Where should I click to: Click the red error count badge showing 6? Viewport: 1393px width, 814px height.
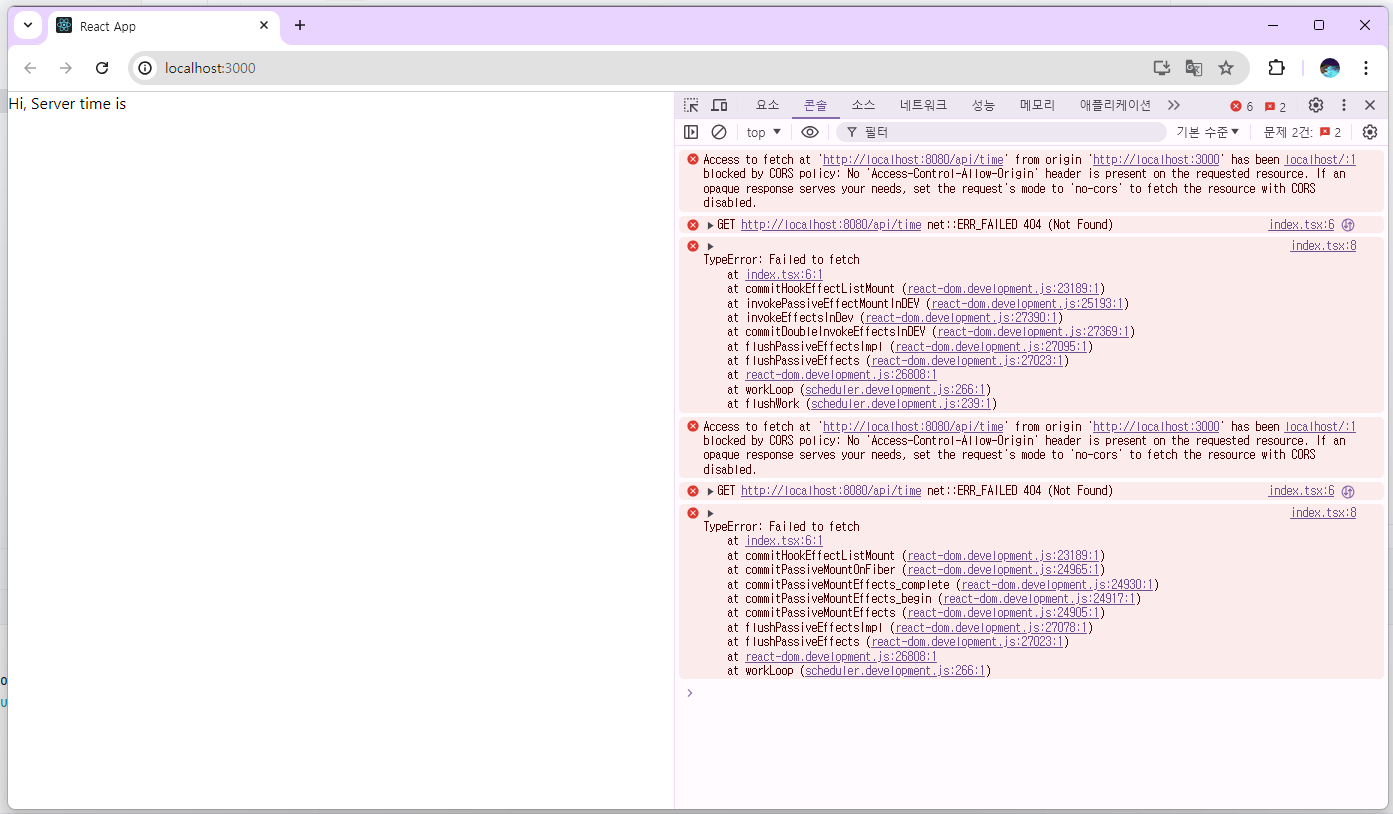[x=1241, y=106]
